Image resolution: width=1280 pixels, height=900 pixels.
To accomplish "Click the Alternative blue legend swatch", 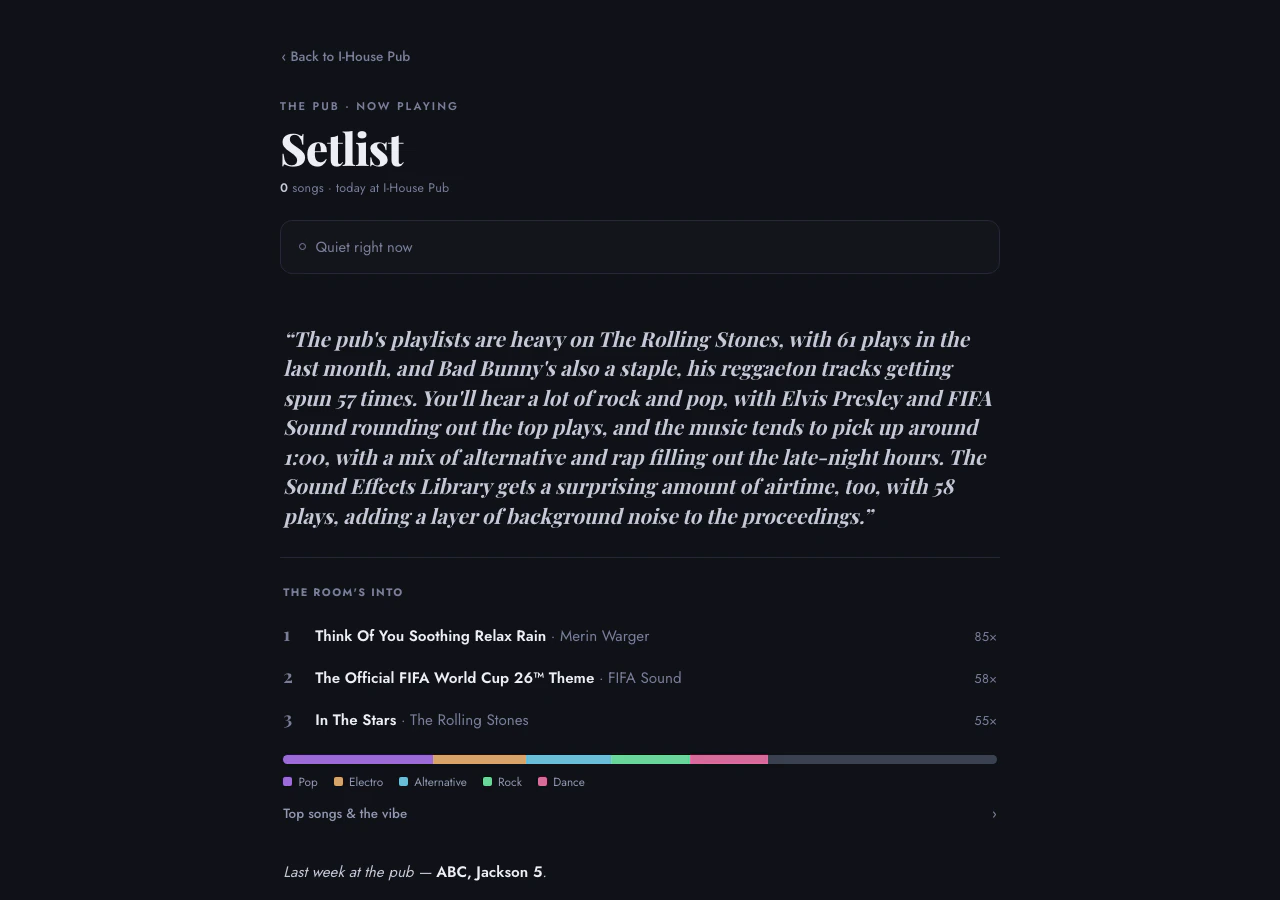I will (x=403, y=782).
